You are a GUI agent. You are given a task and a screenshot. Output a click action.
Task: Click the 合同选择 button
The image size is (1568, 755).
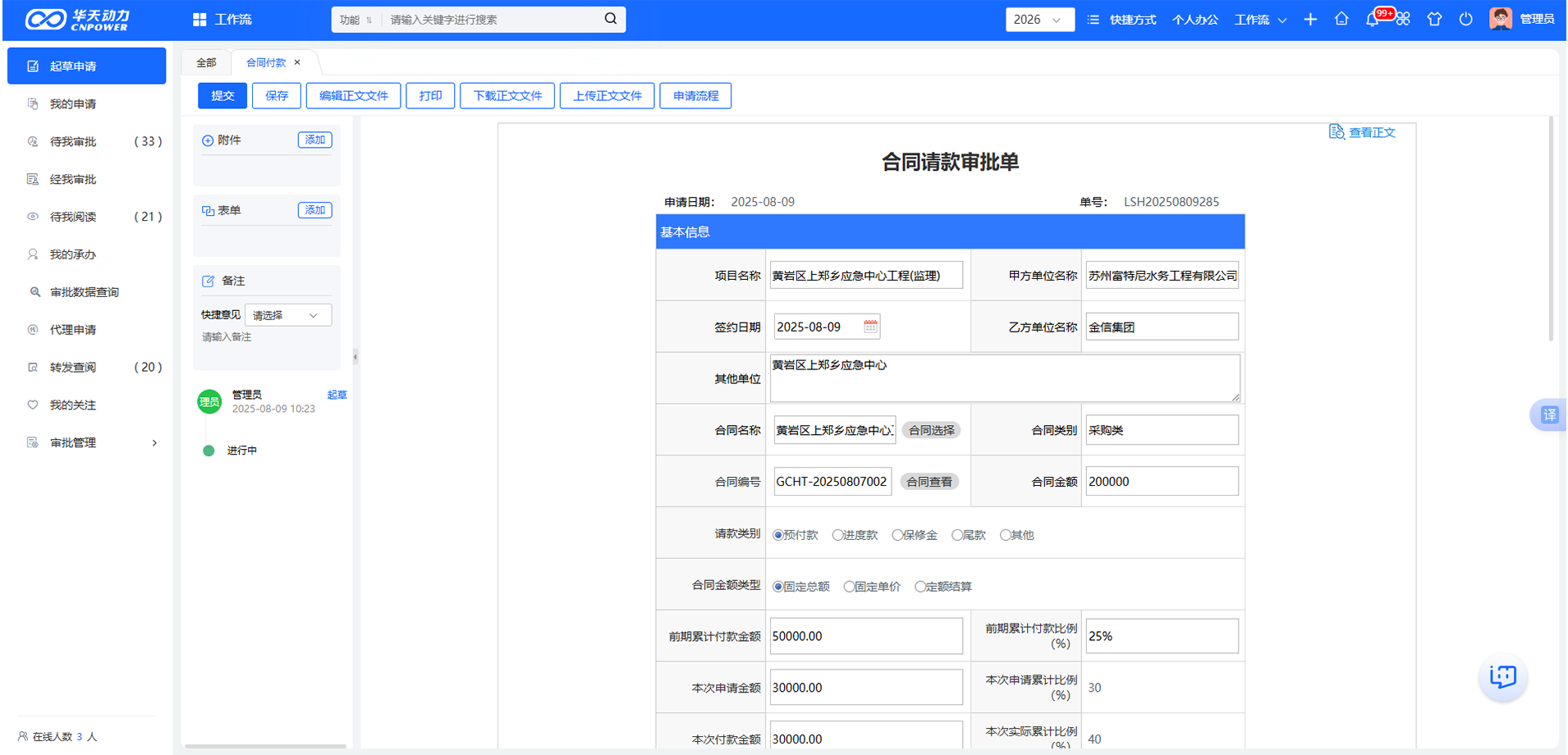click(931, 430)
